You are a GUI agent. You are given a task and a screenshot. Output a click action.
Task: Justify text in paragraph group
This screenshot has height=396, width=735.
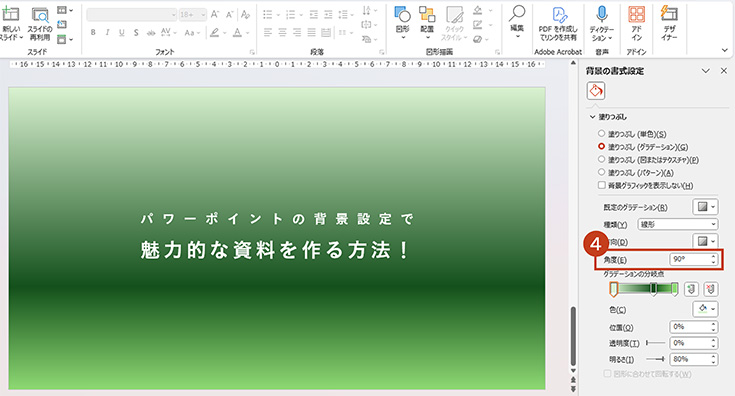(x=311, y=32)
